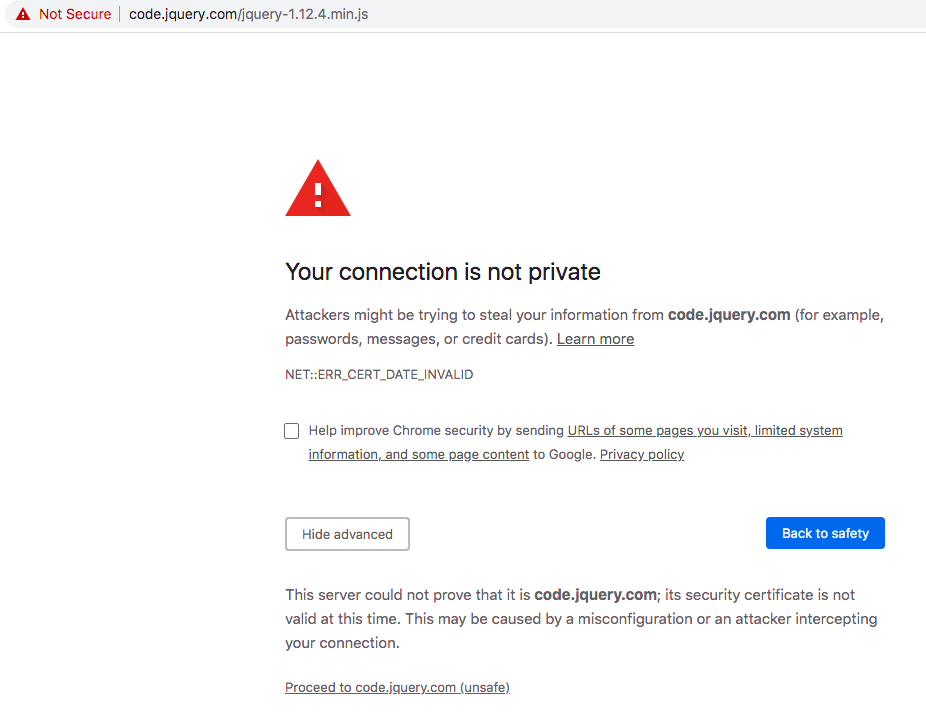Click the 'Proceed to code.jquery.com (unsafe)' underlined text
926x717 pixels.
[x=397, y=687]
